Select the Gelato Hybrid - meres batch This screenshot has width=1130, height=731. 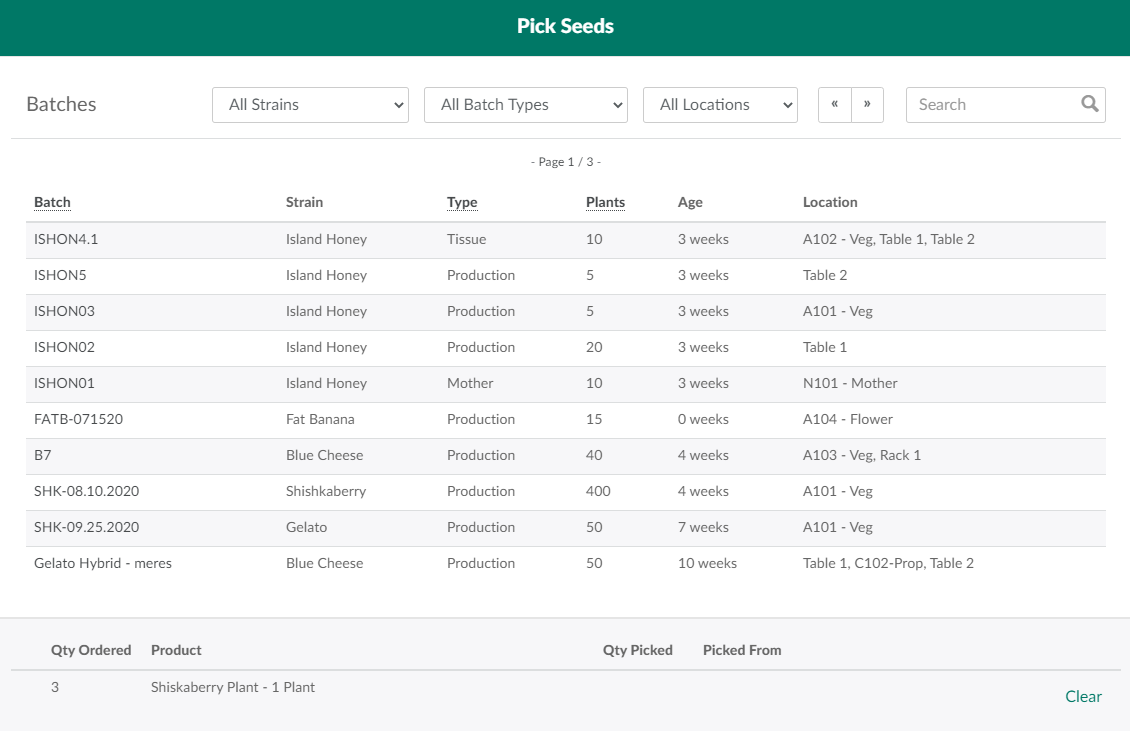pos(103,563)
